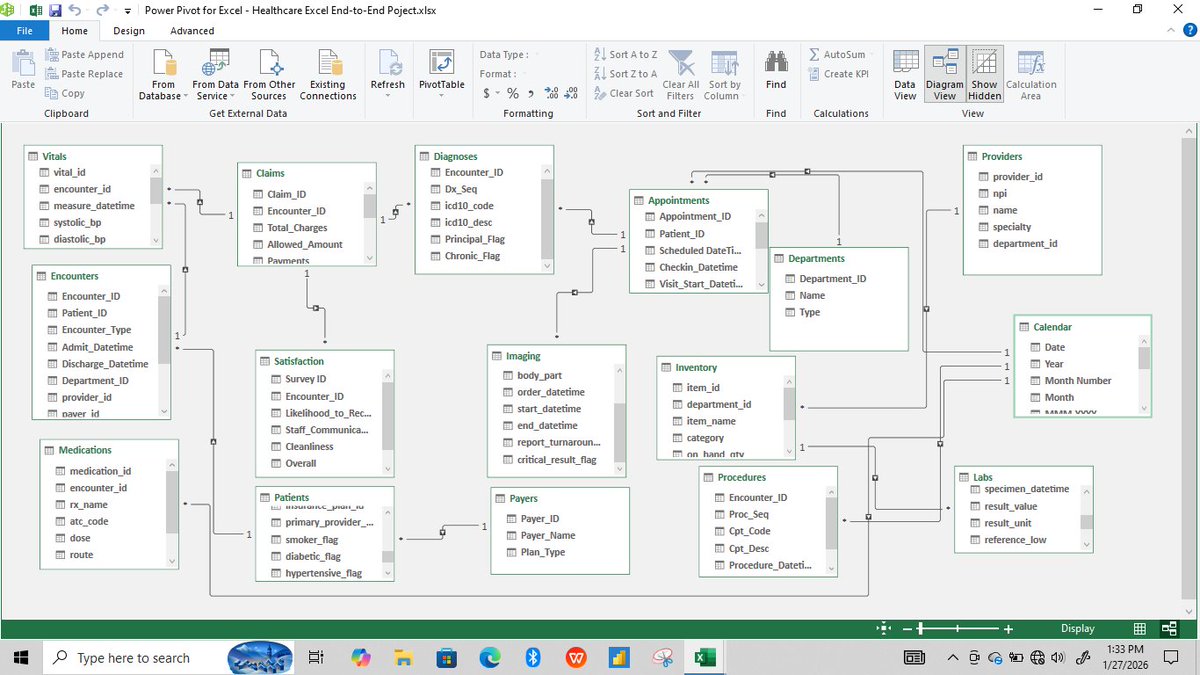Click the Copy command

[x=65, y=93]
